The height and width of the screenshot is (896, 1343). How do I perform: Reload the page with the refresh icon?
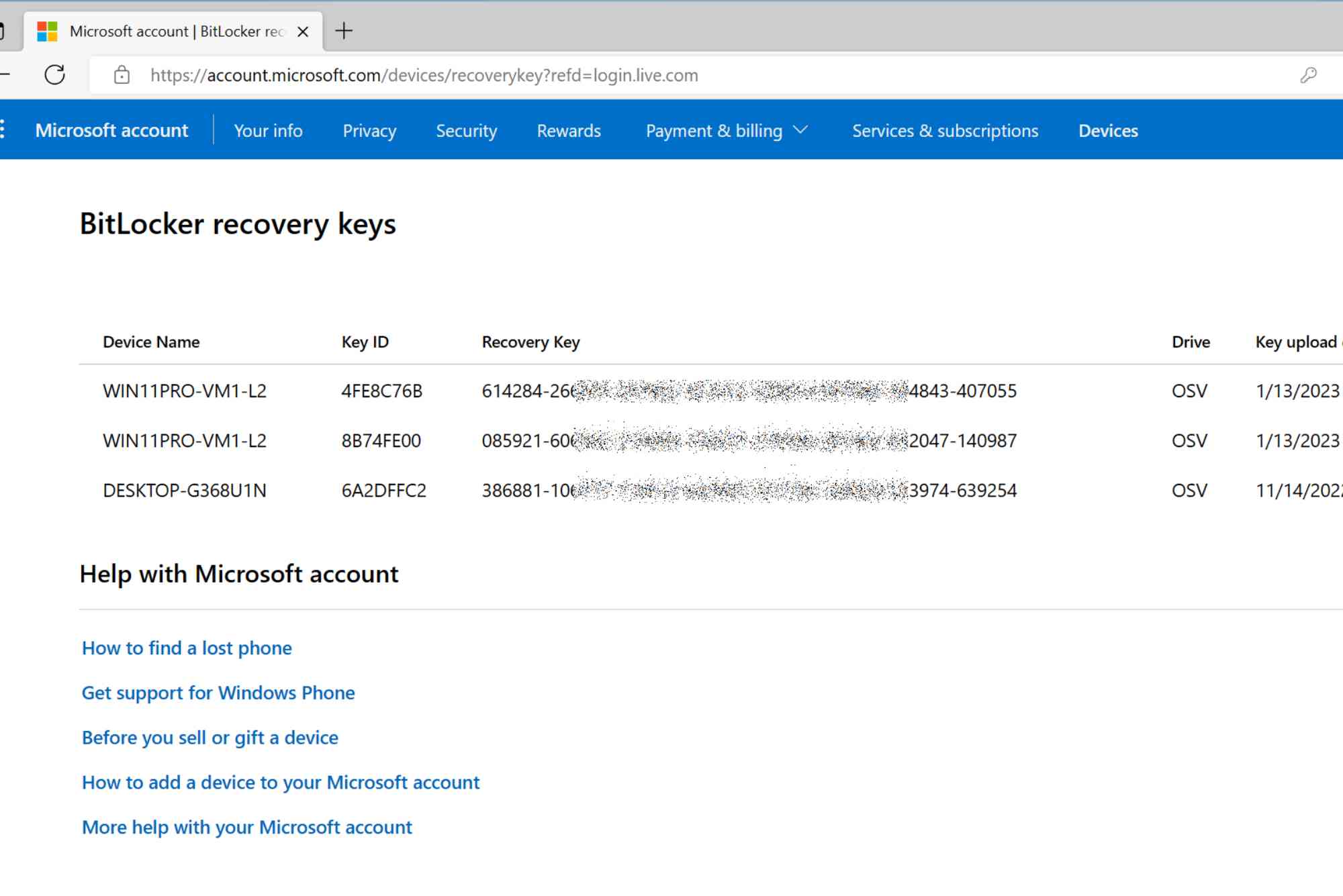click(55, 74)
